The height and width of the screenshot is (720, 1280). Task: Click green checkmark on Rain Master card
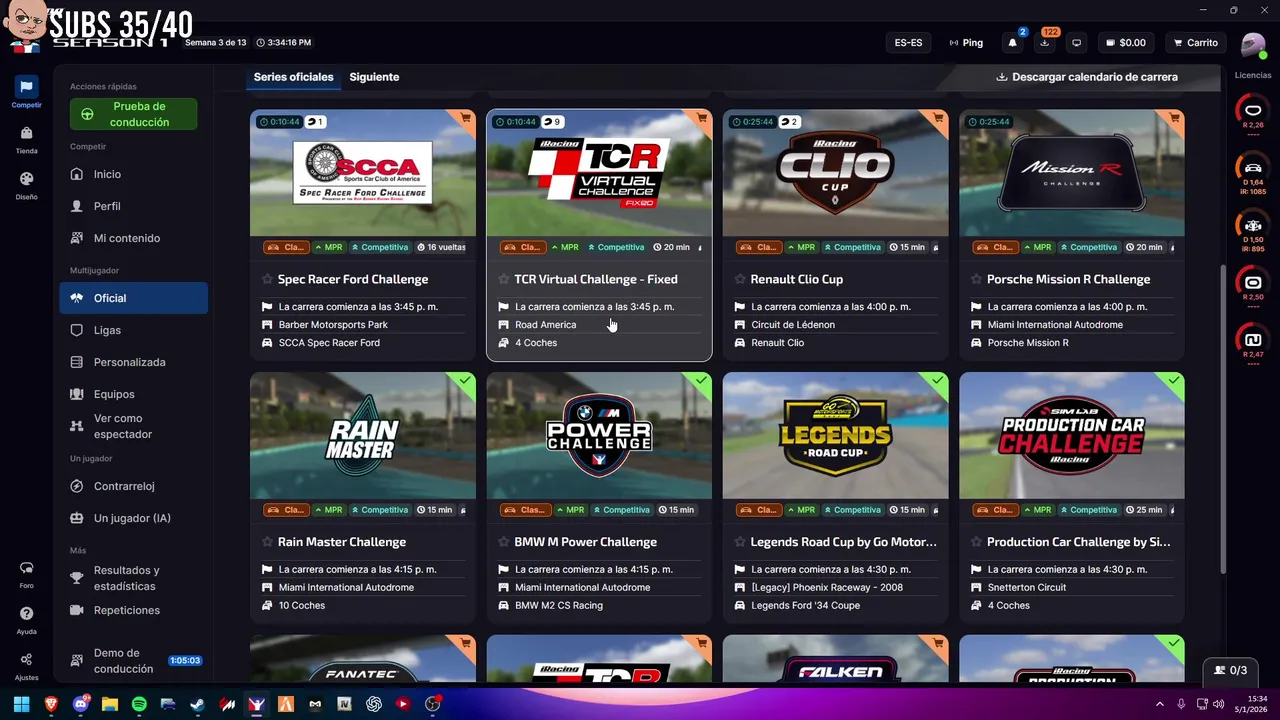point(465,381)
